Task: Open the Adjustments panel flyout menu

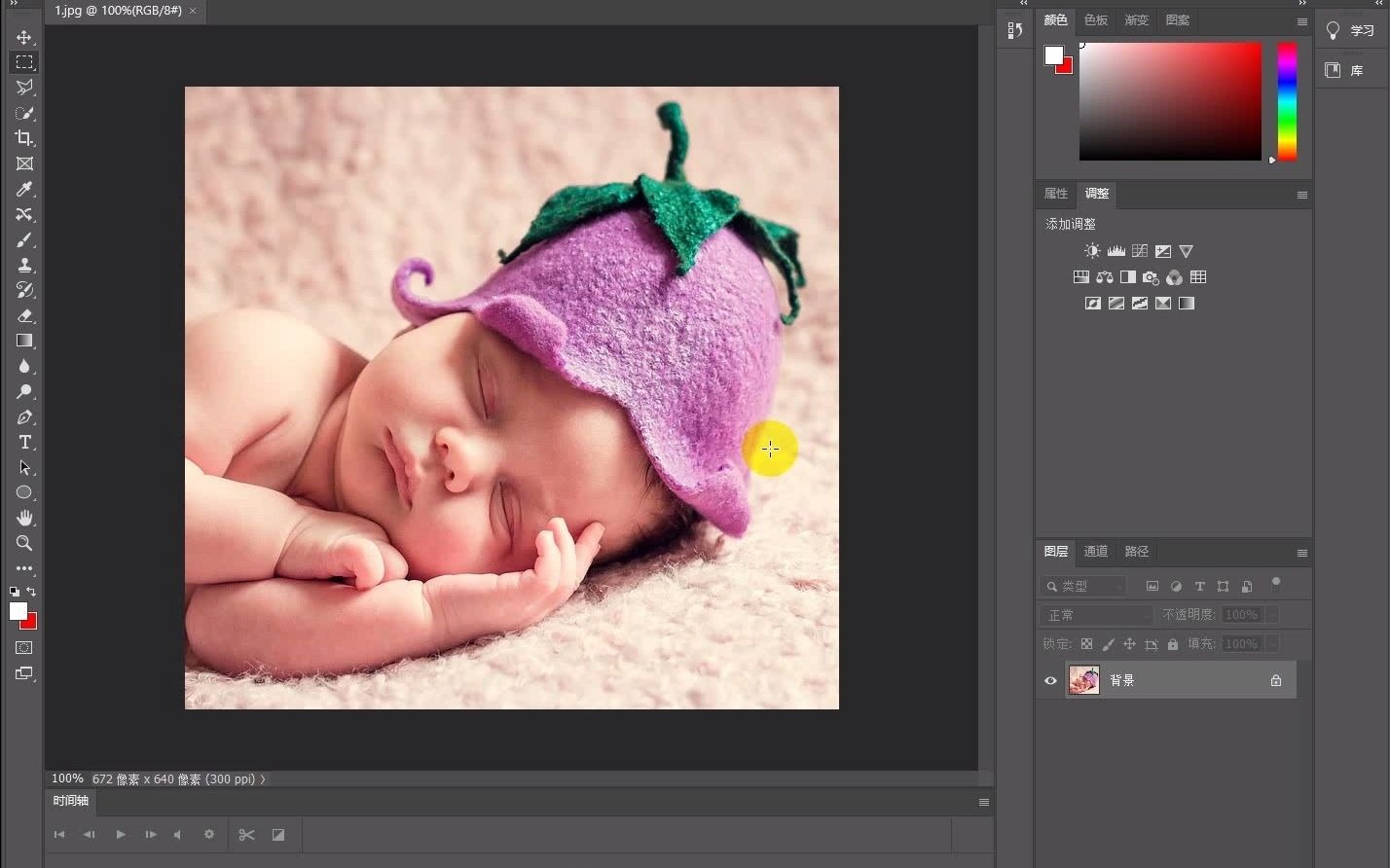Action: click(x=1301, y=195)
